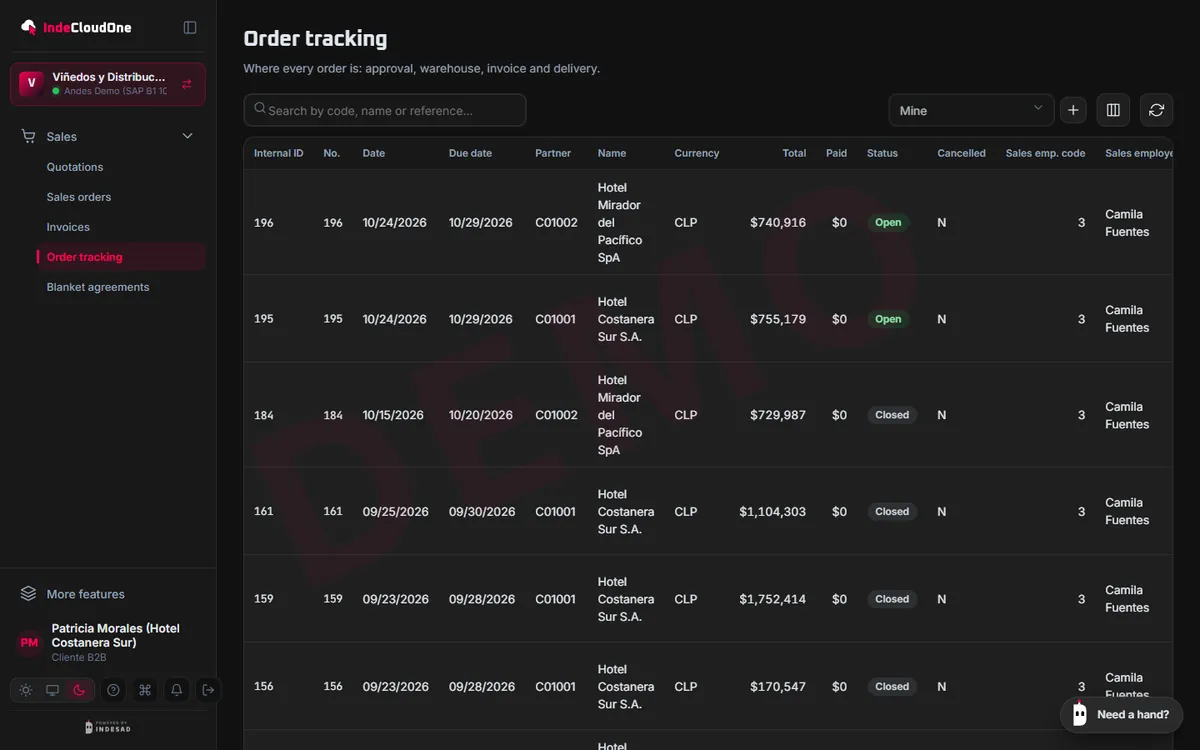The height and width of the screenshot is (750, 1200).
Task: Click the Powered by Indesad logo
Action: [107, 727]
